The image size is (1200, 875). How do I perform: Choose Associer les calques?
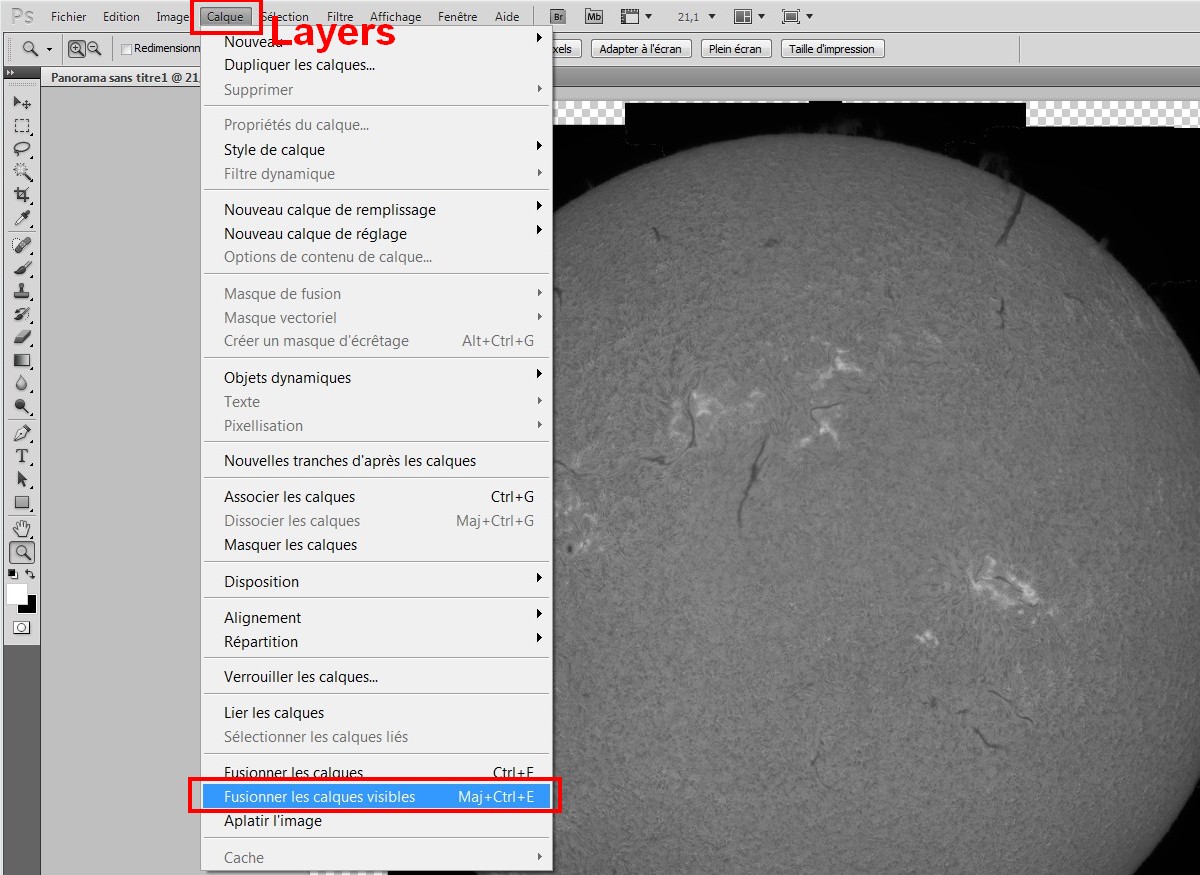(x=376, y=496)
